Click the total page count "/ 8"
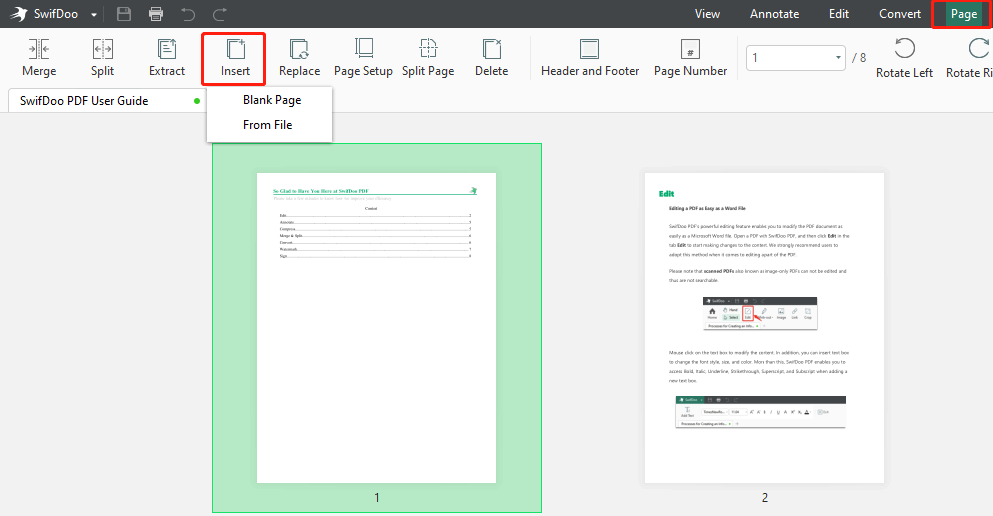 coord(859,58)
